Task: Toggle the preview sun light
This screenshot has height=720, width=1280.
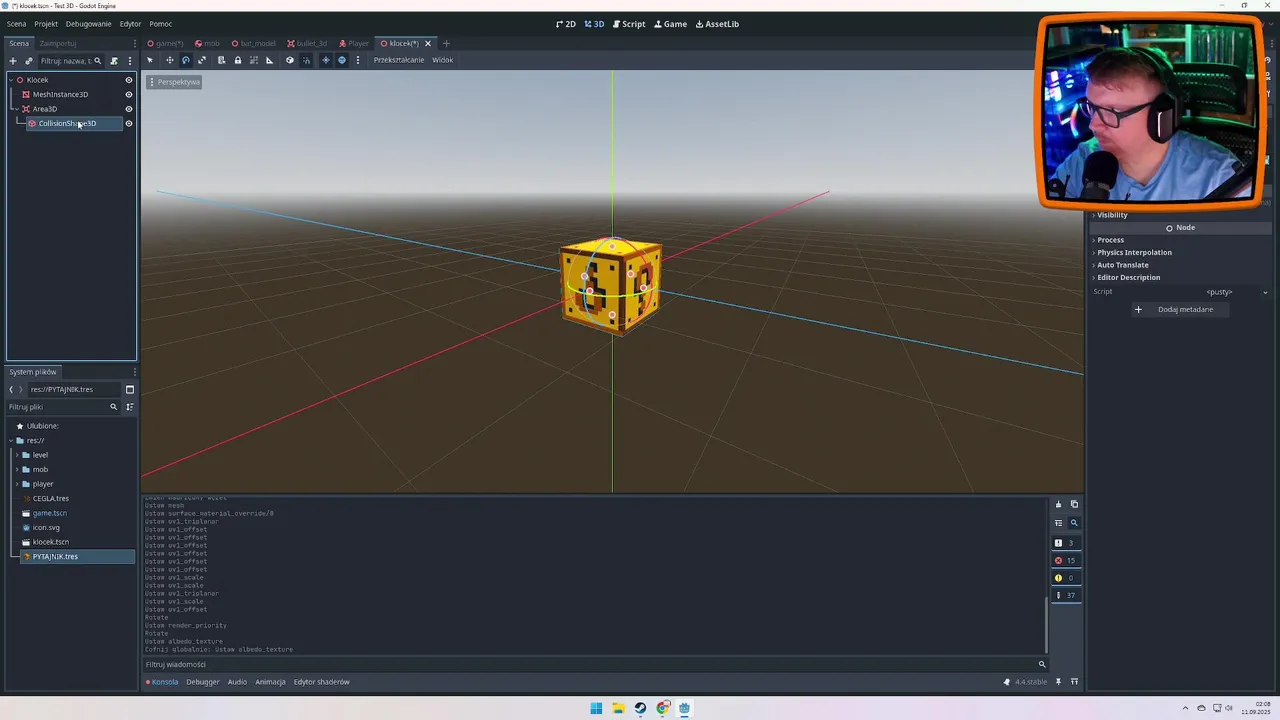Action: [x=325, y=60]
